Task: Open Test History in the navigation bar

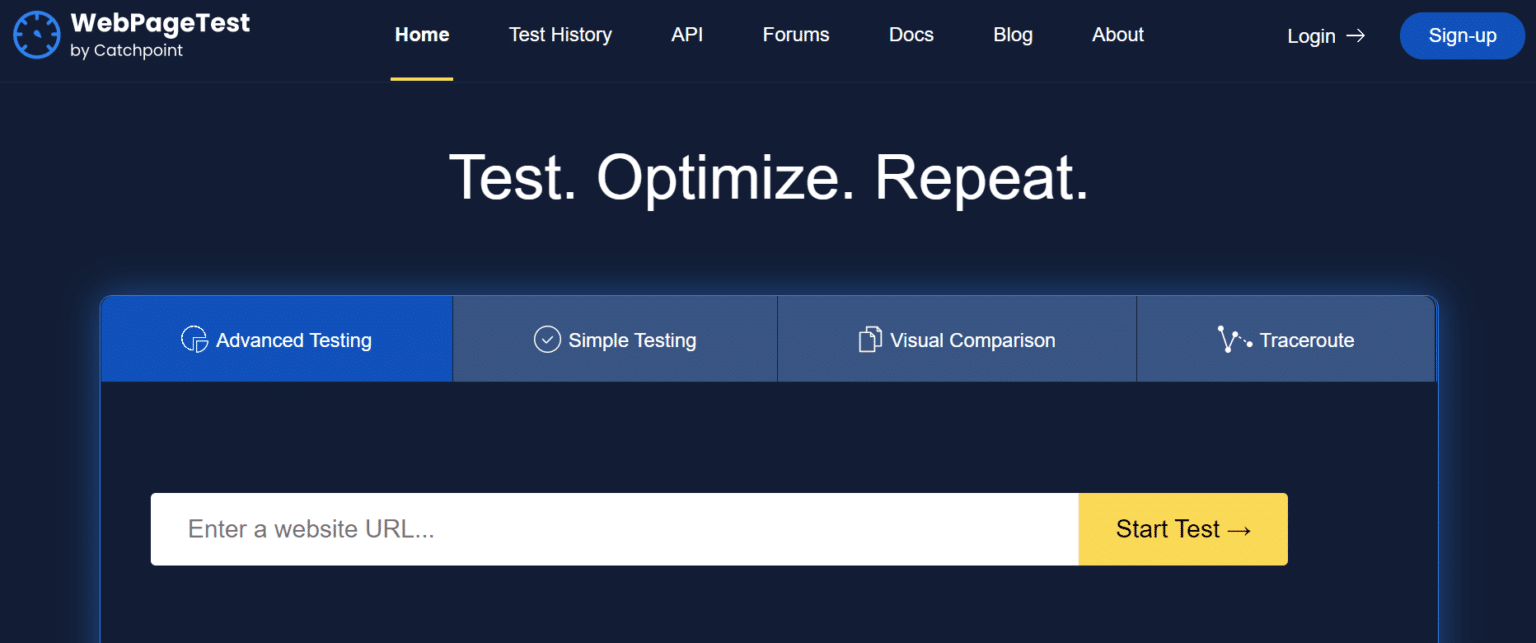Action: (560, 35)
